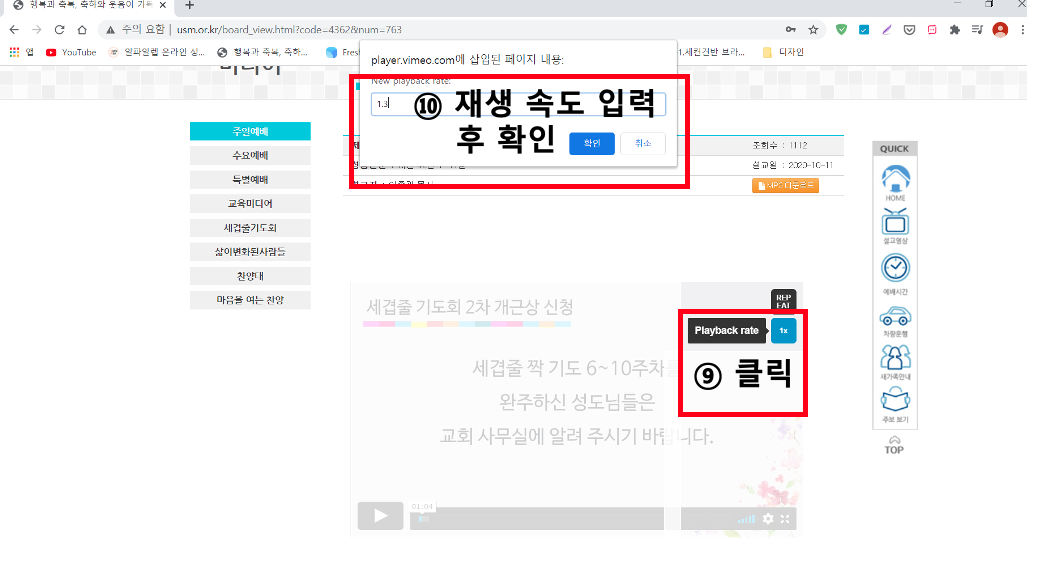Open the Apps bookmark shortcut

[x=22, y=52]
